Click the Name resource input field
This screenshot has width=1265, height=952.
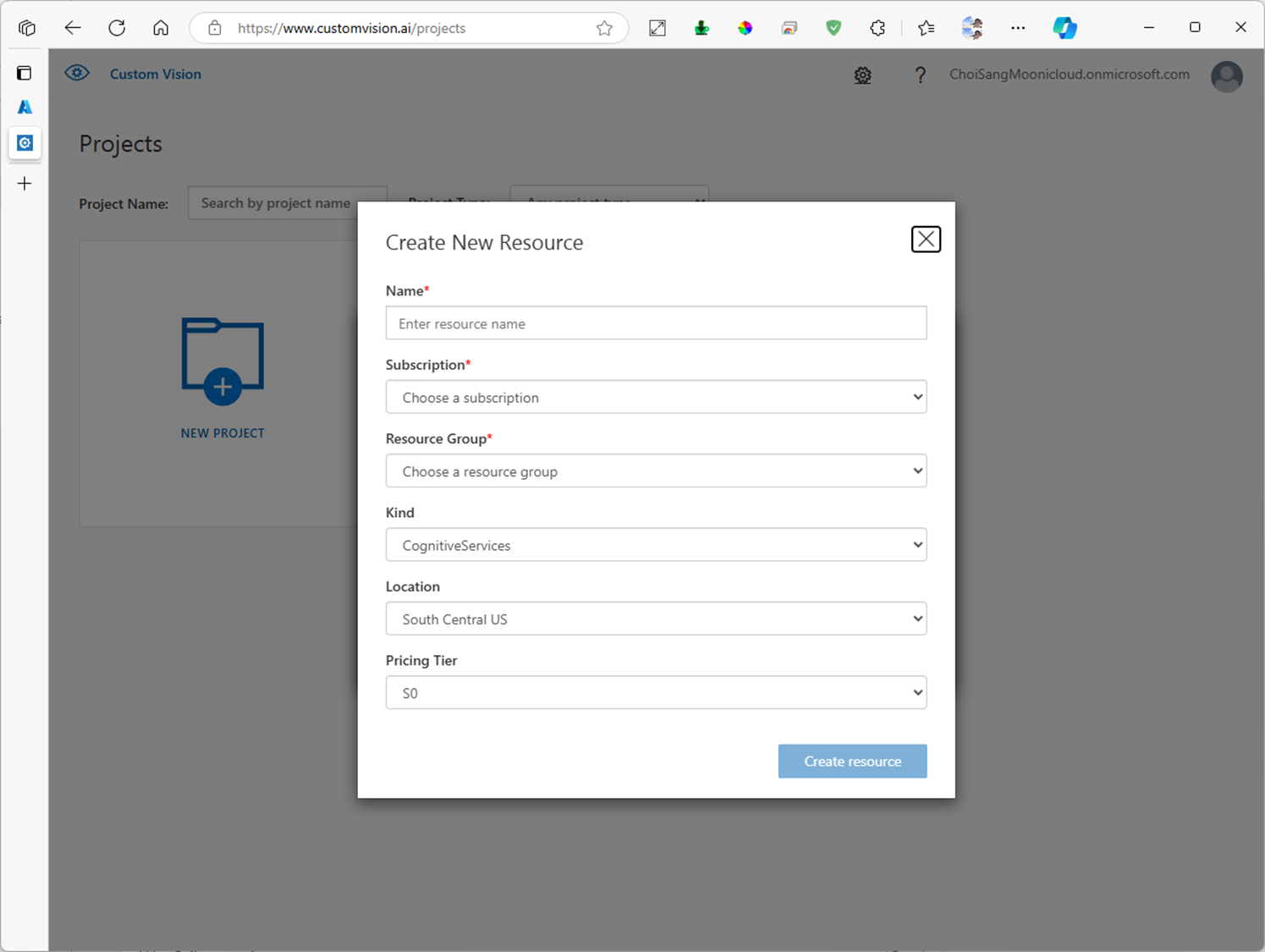(656, 323)
